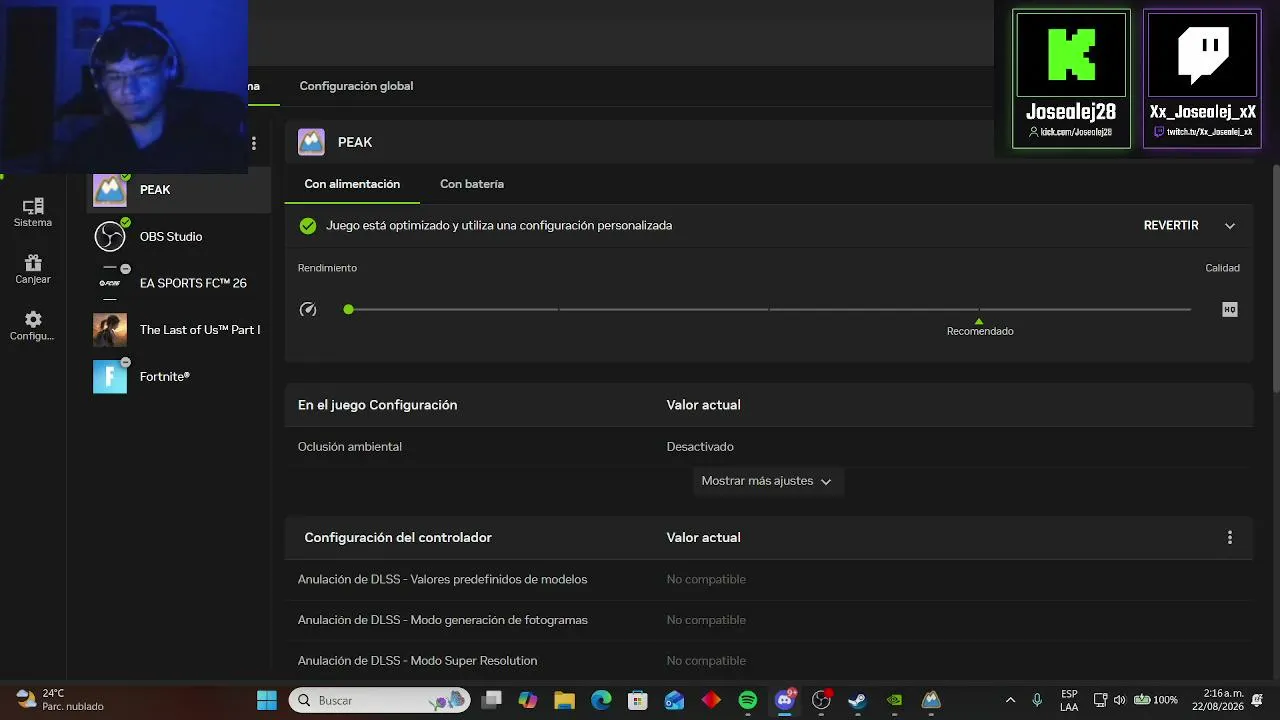Select The Last of Us Part I
Image resolution: width=1280 pixels, height=720 pixels.
tap(180, 330)
